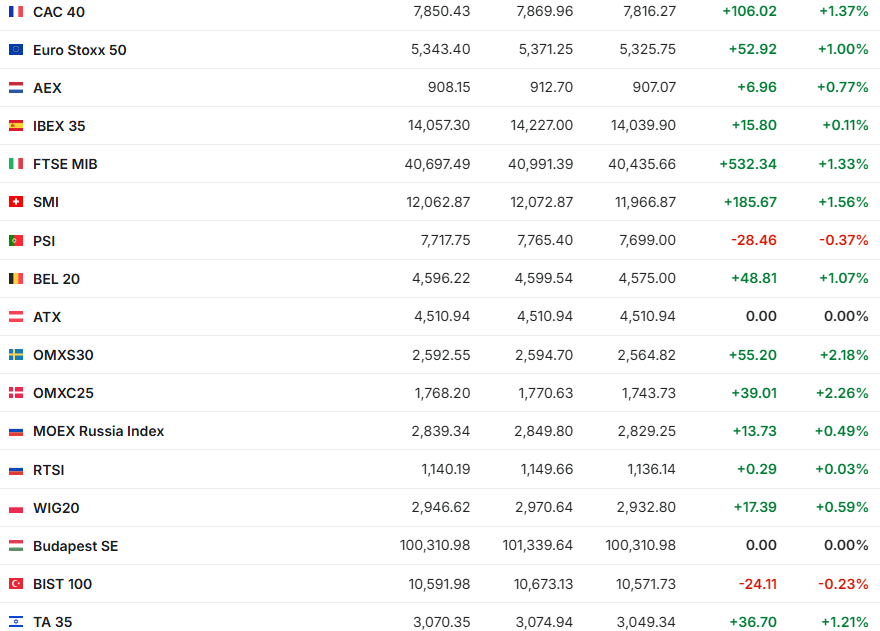Click the Portugal flag icon next to PSI

(16, 241)
